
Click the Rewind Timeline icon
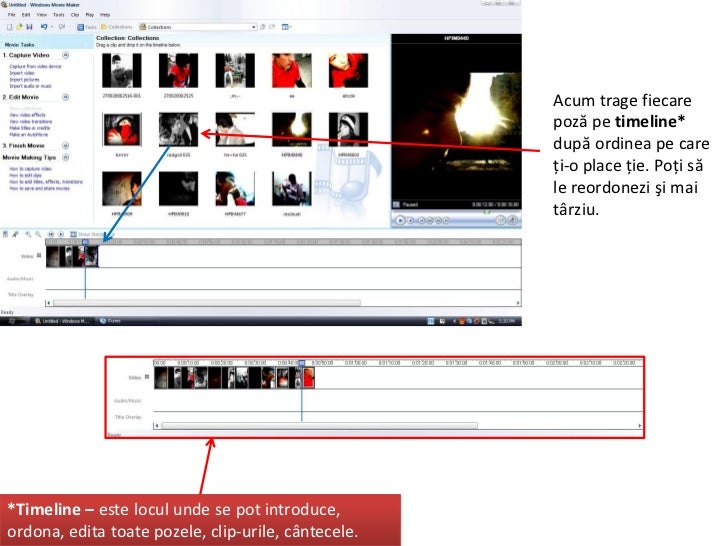(51, 234)
